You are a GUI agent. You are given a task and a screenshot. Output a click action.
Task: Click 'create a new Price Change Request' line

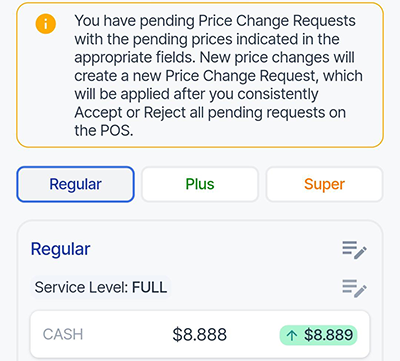[218, 76]
